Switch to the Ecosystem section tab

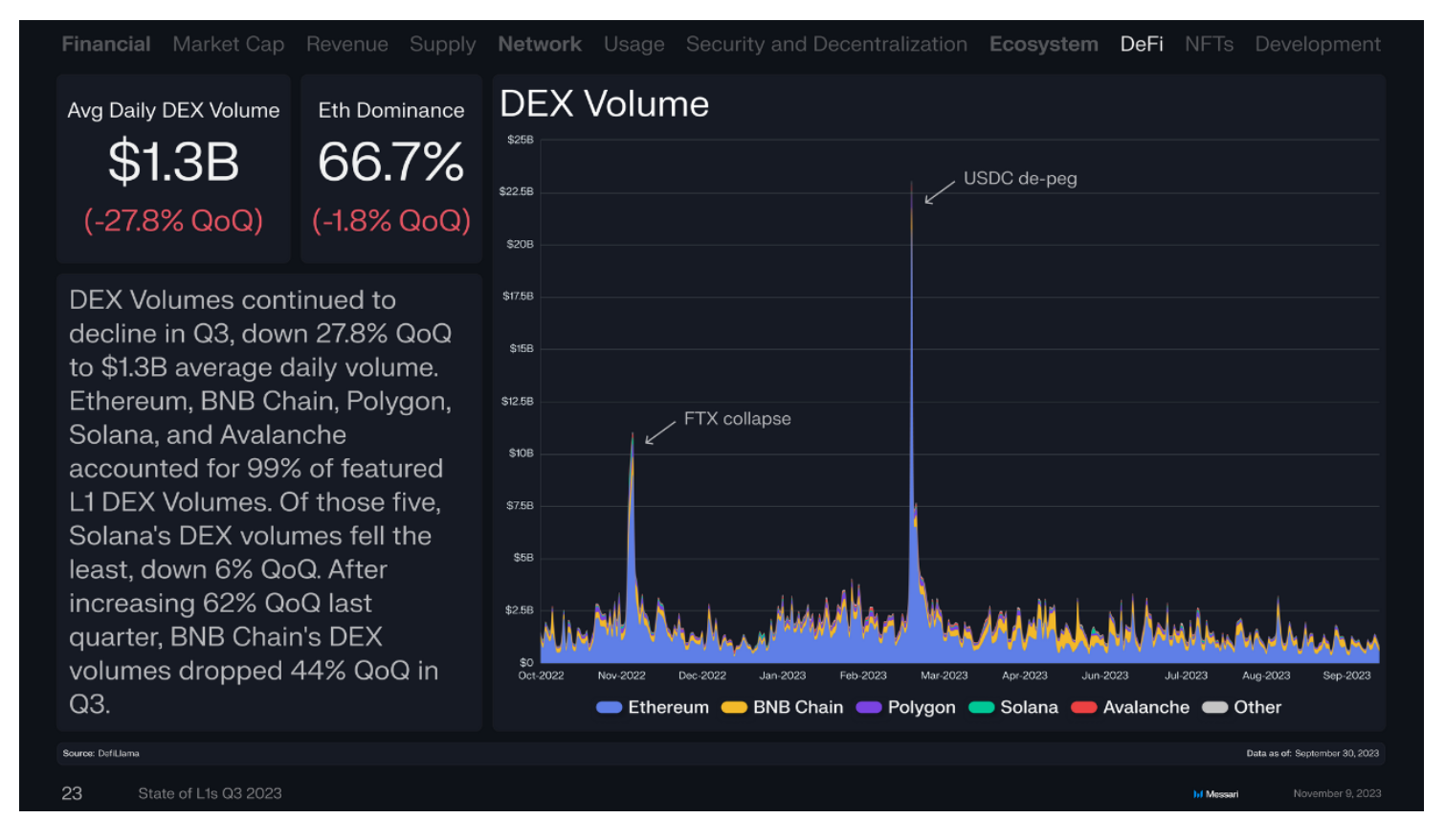click(x=1044, y=45)
